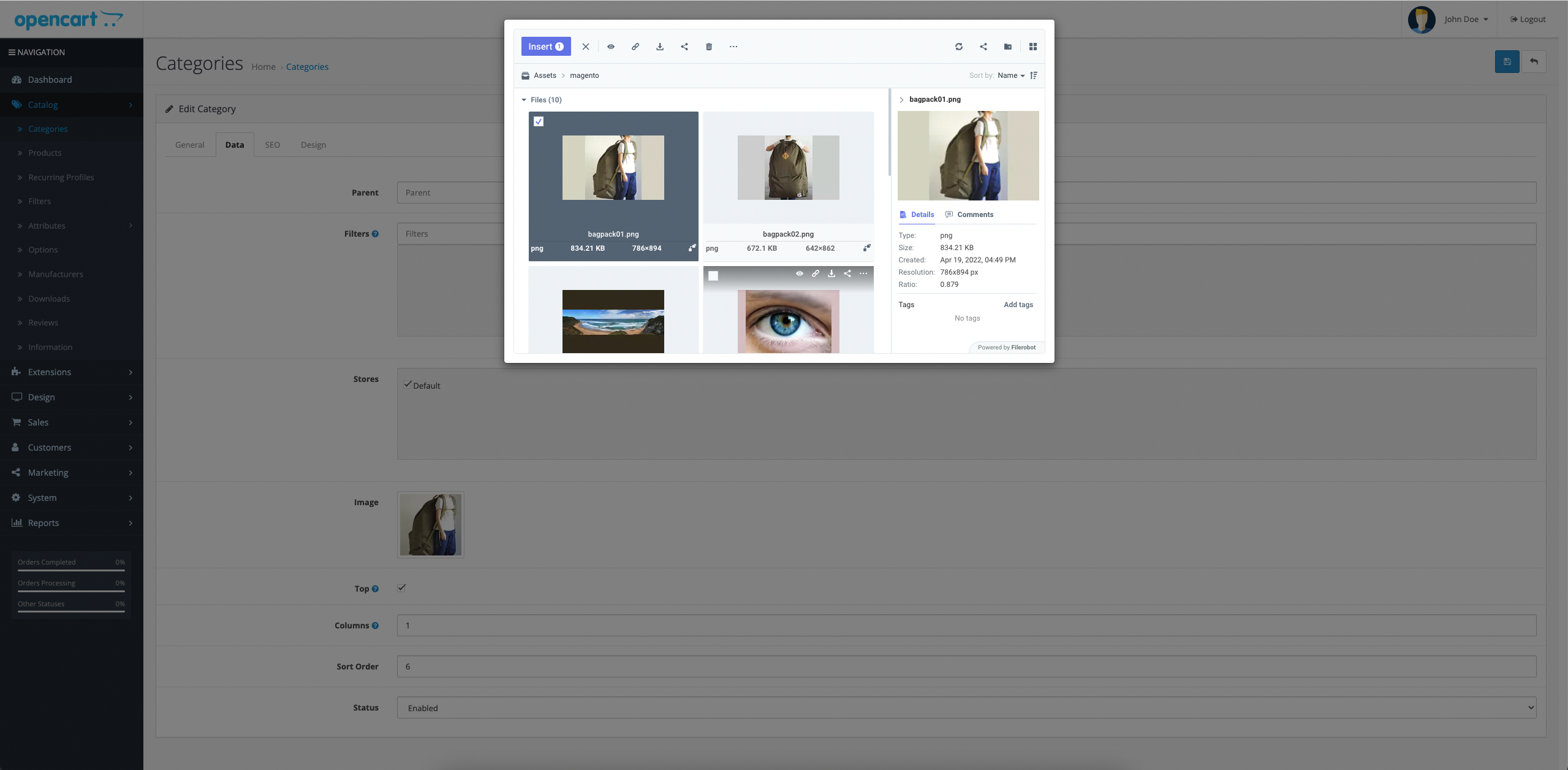The width and height of the screenshot is (1568, 770).
Task: Click the share icon next to refresh
Action: click(x=983, y=47)
